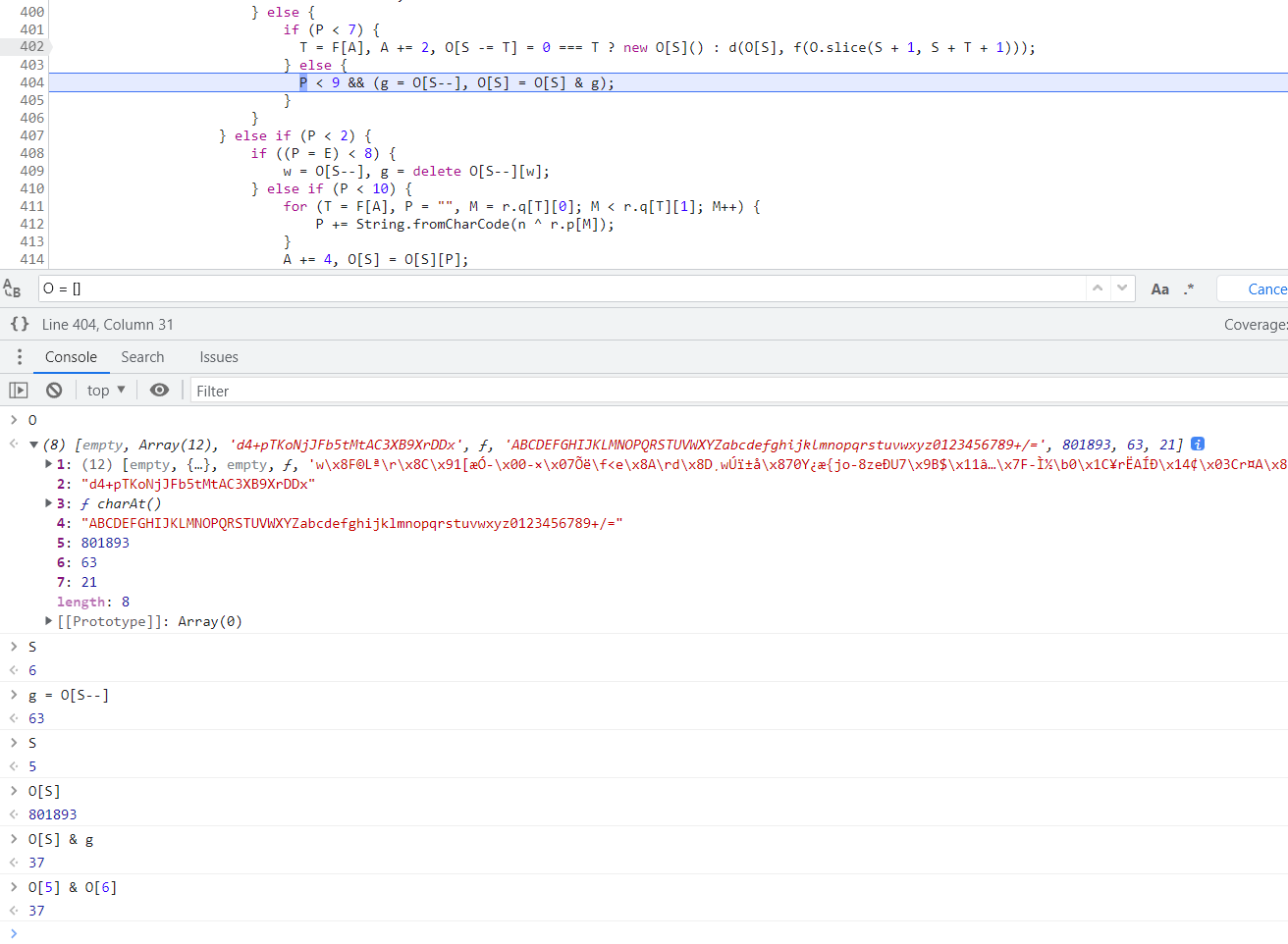The height and width of the screenshot is (944, 1288).
Task: Click the String.fromCharCode code line 412
Action: (464, 224)
